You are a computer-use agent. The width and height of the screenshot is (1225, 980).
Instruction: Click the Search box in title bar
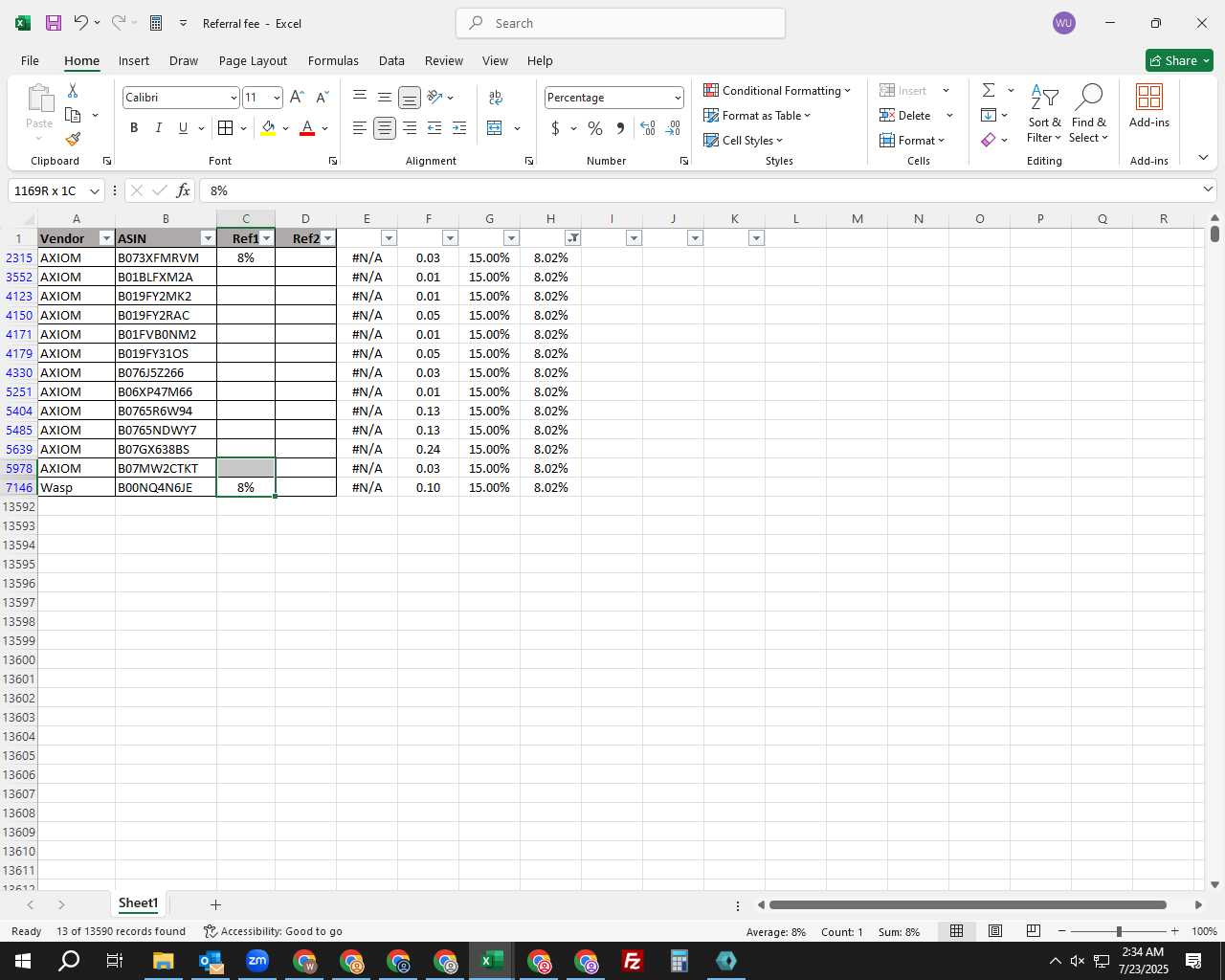tap(621, 23)
